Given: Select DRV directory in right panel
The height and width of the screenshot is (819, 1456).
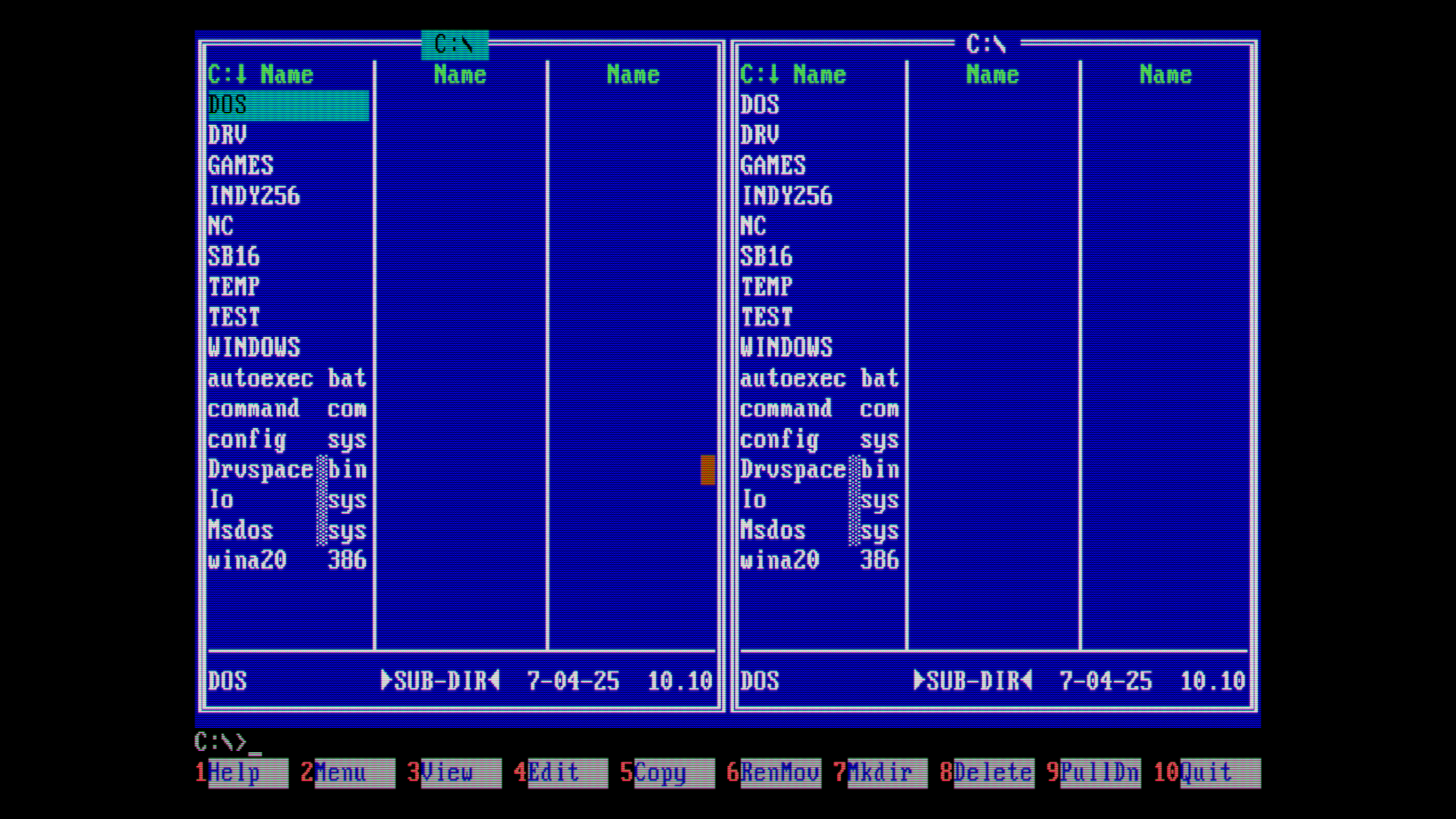Looking at the screenshot, I should point(821,135).
